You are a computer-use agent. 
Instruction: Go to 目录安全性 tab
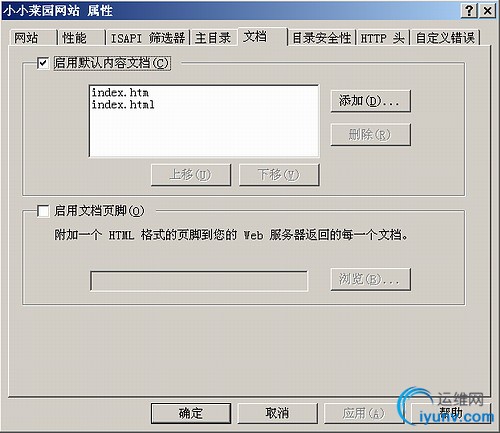[322, 38]
